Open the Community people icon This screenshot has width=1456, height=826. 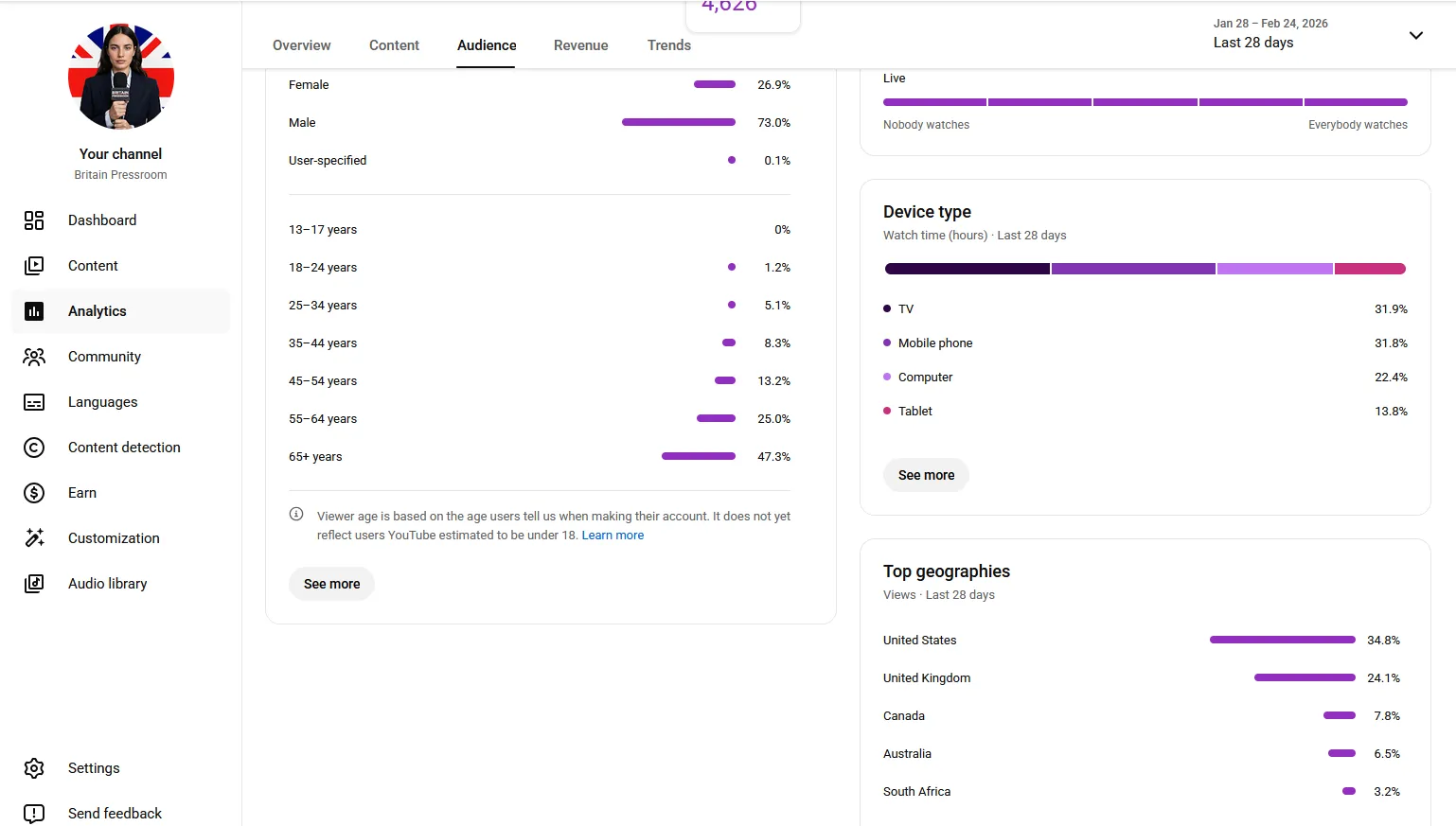[x=34, y=357]
